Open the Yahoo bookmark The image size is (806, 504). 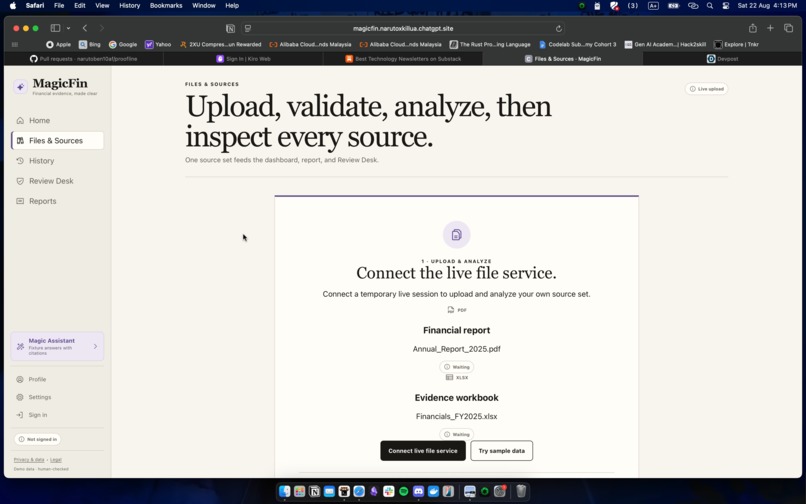[x=158, y=45]
